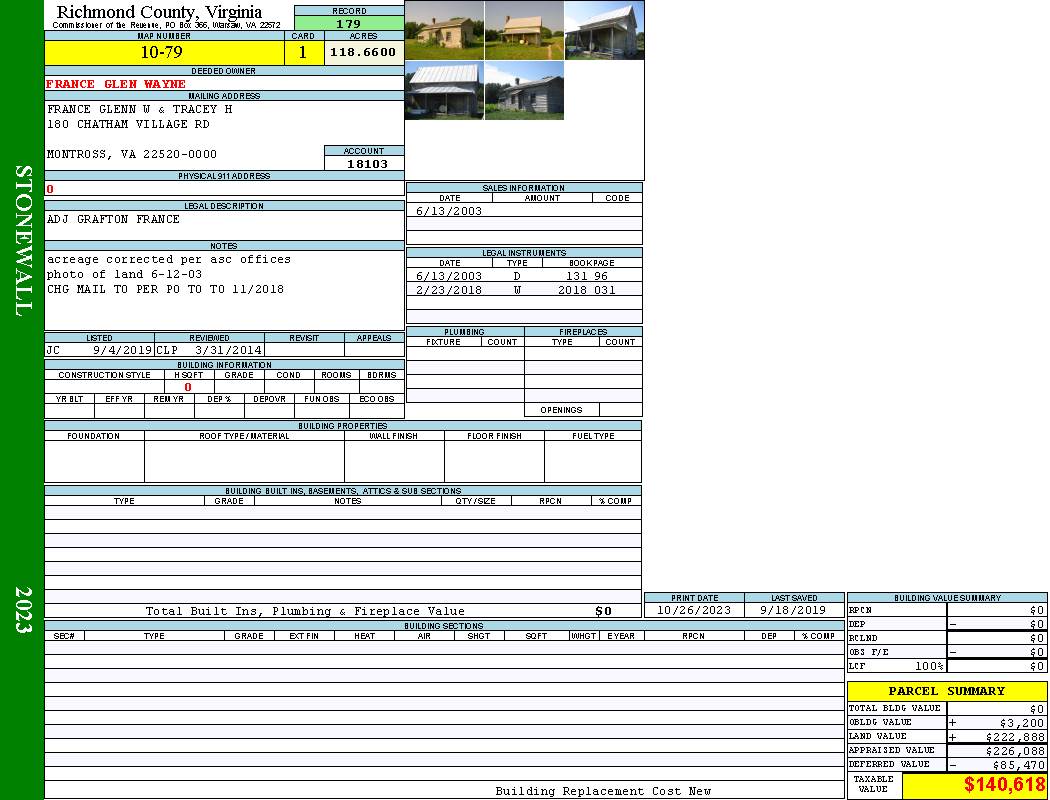The width and height of the screenshot is (1050, 800).
Task: Click the deeded owner name FRANCE GLEN WAYNE
Action: pos(116,84)
